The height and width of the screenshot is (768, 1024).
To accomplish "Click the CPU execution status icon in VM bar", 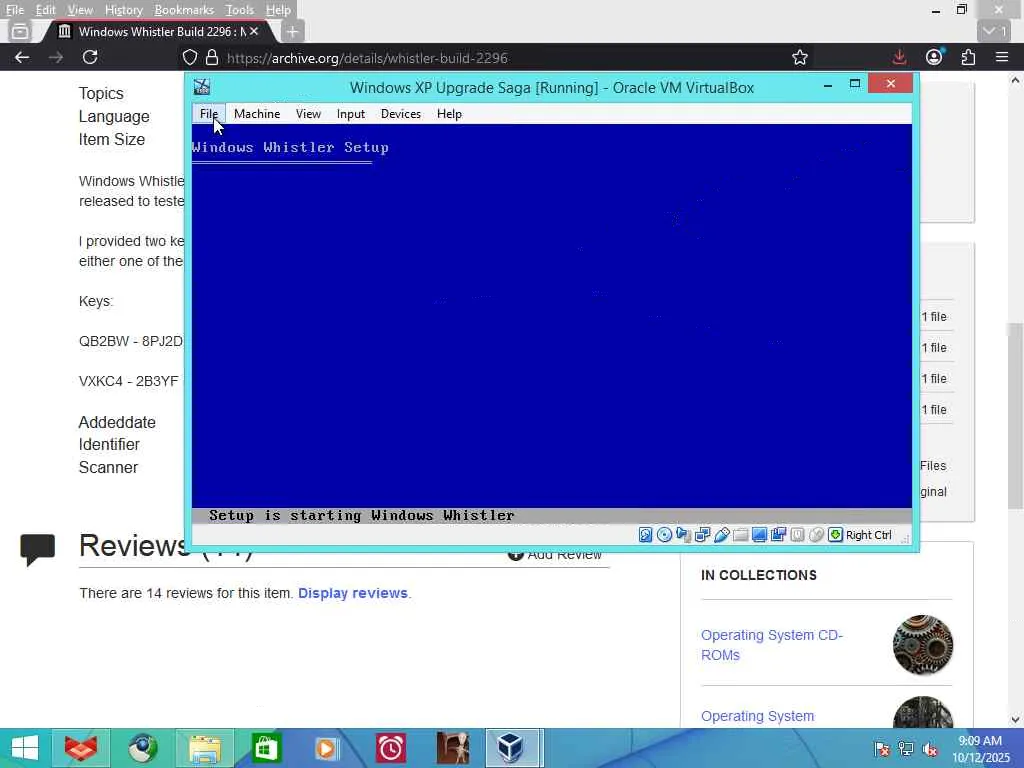I will click(x=797, y=535).
